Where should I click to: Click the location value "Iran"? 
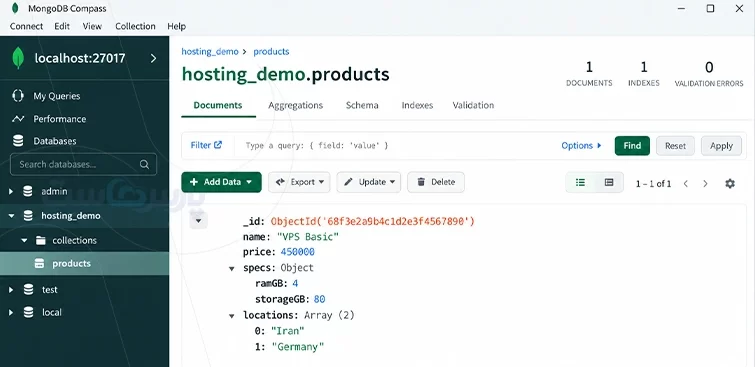click(287, 331)
